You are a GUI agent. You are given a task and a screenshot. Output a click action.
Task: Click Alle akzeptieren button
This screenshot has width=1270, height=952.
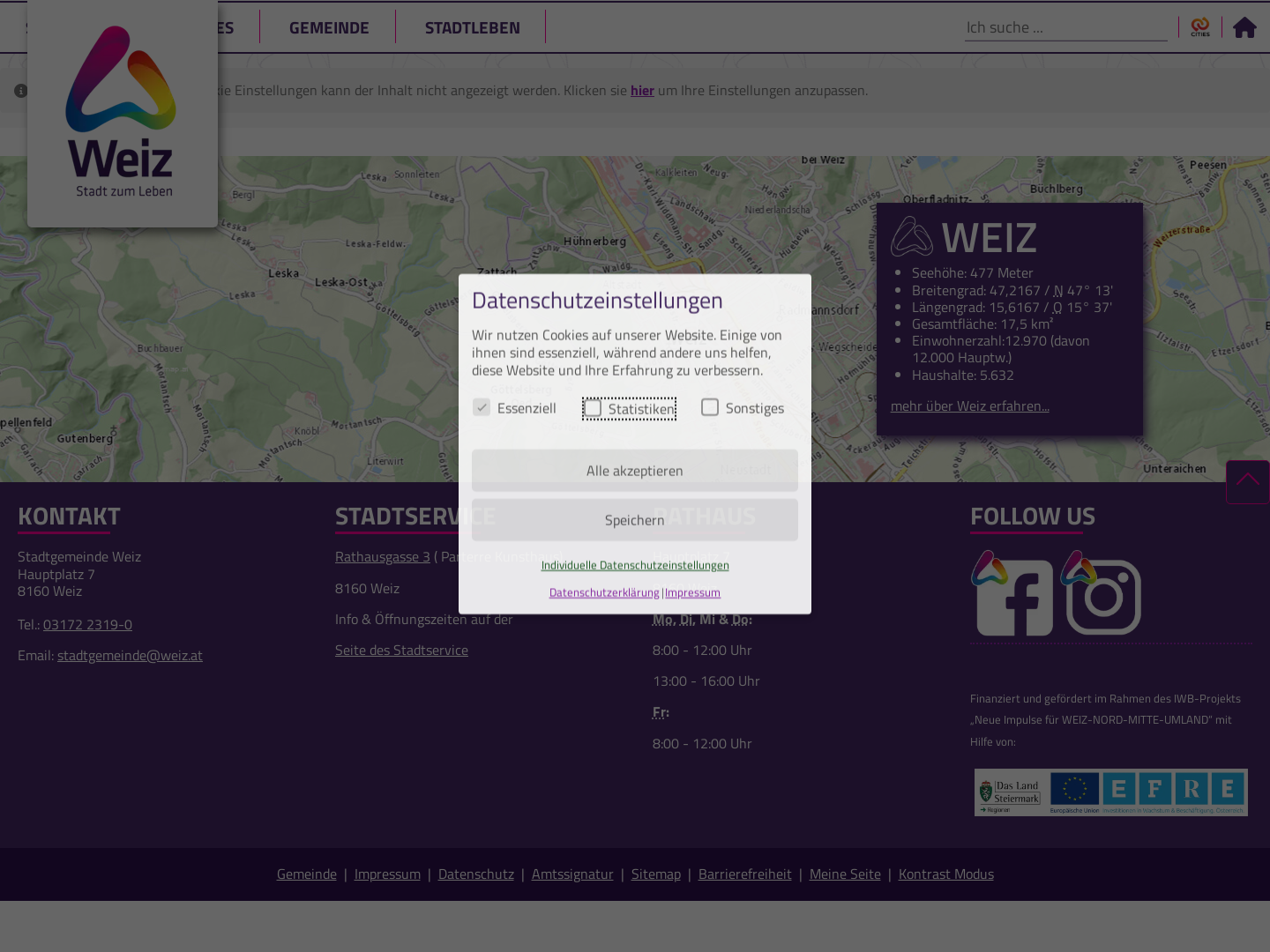[x=635, y=471]
